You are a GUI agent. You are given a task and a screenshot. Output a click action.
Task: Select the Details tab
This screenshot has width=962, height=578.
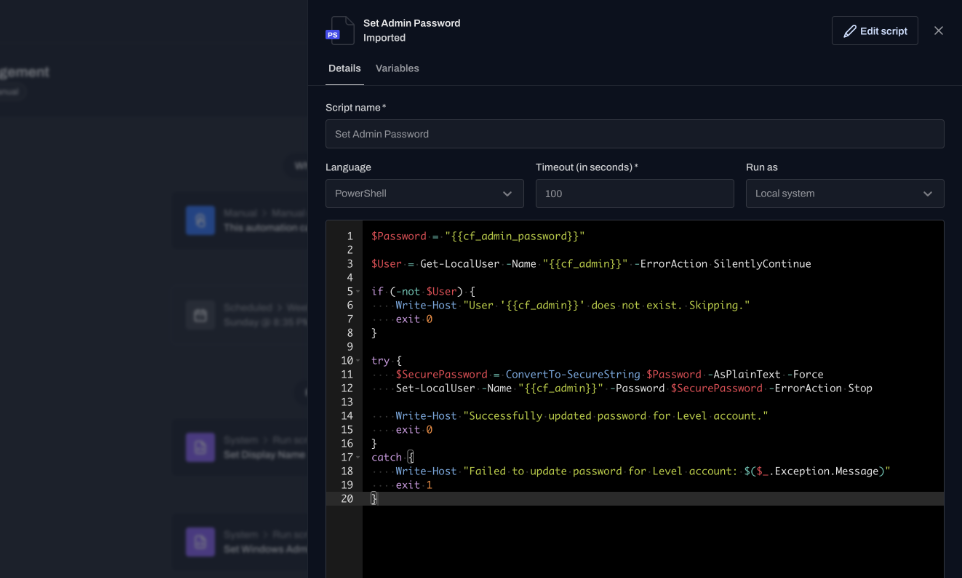point(344,68)
